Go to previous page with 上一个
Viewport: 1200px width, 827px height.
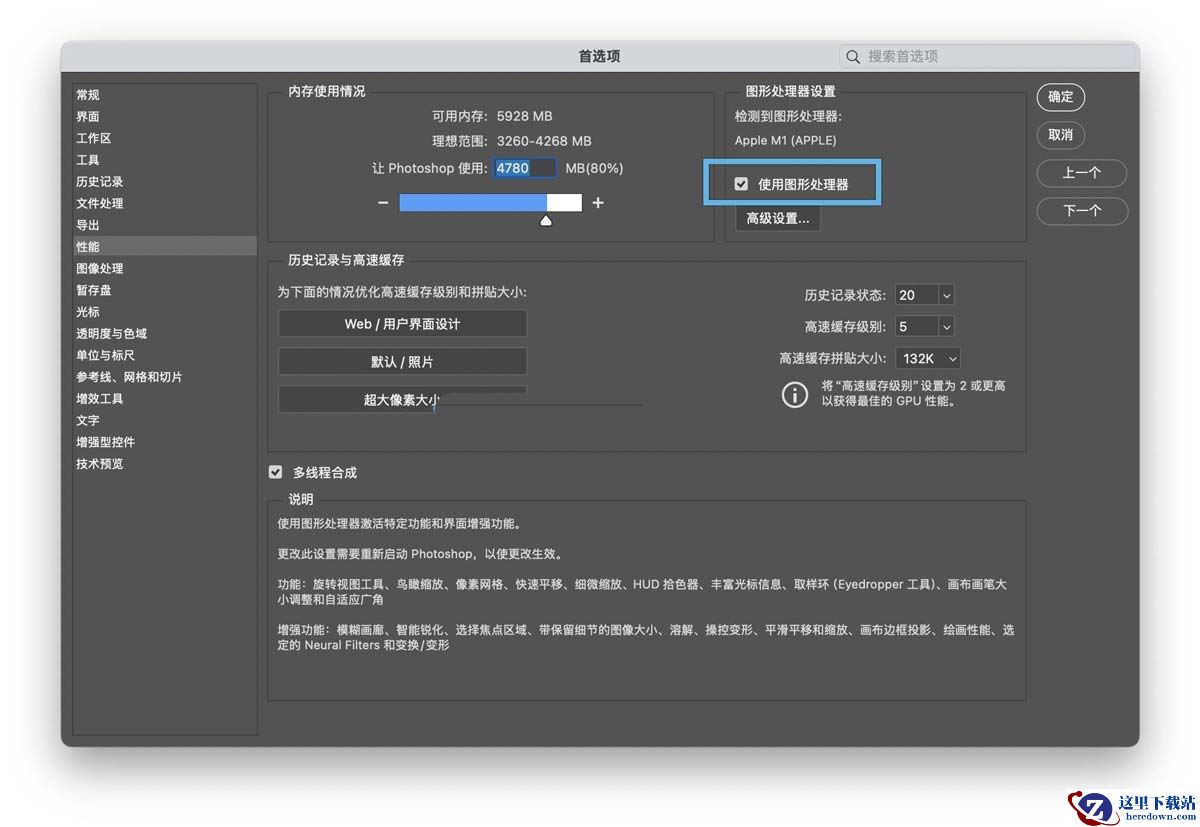(1082, 173)
